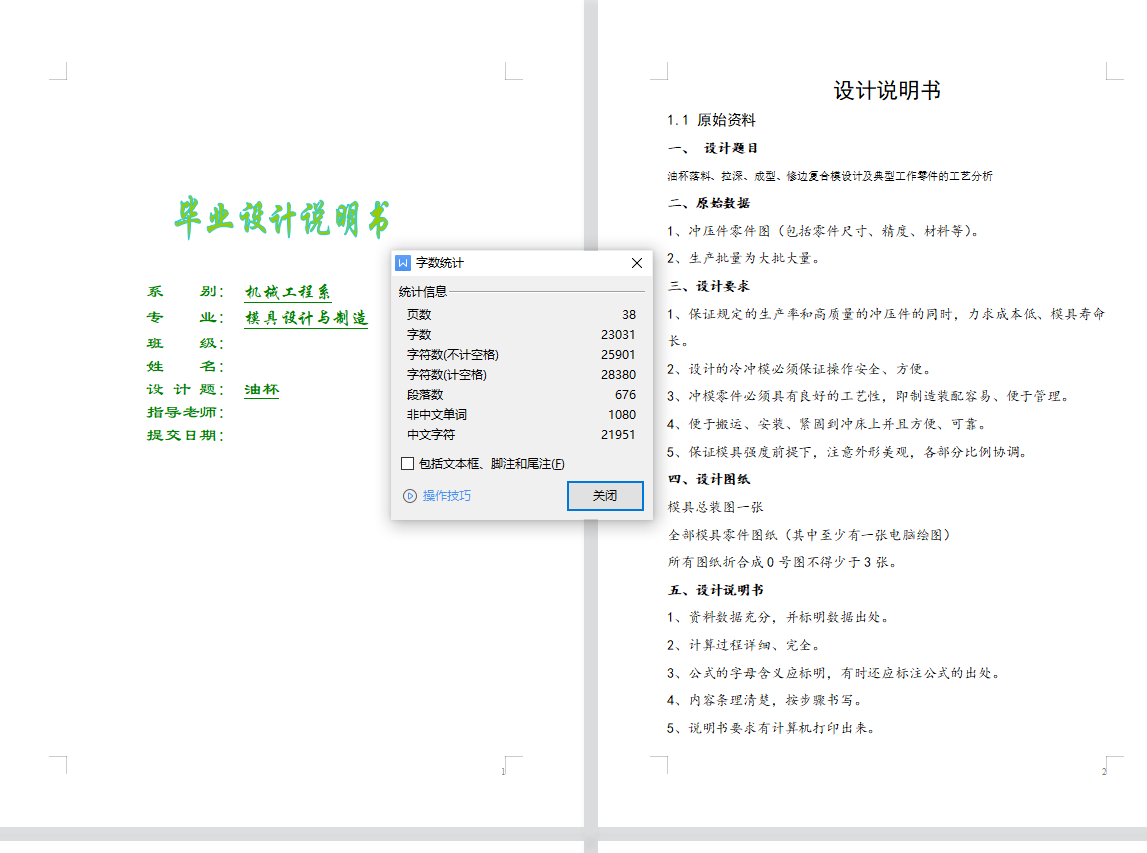Click the play icon beside 操作技巧
Screen dimensions: 1147x853
[x=409, y=496]
